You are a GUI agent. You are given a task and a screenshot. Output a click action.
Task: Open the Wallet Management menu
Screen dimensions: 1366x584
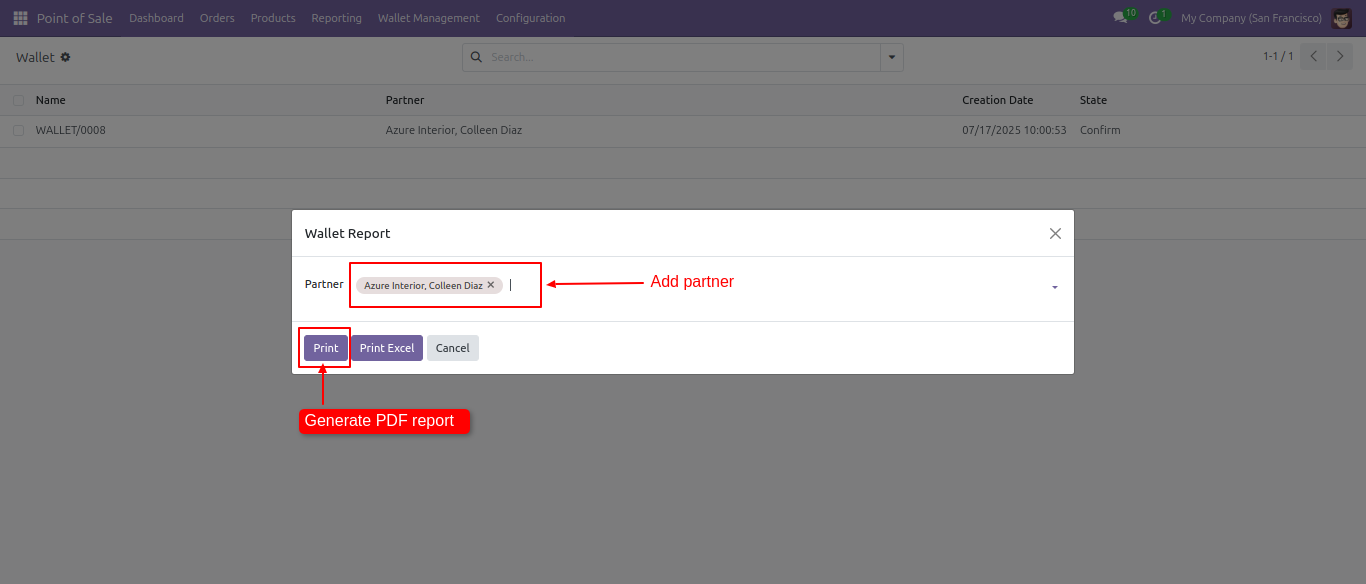(x=428, y=18)
